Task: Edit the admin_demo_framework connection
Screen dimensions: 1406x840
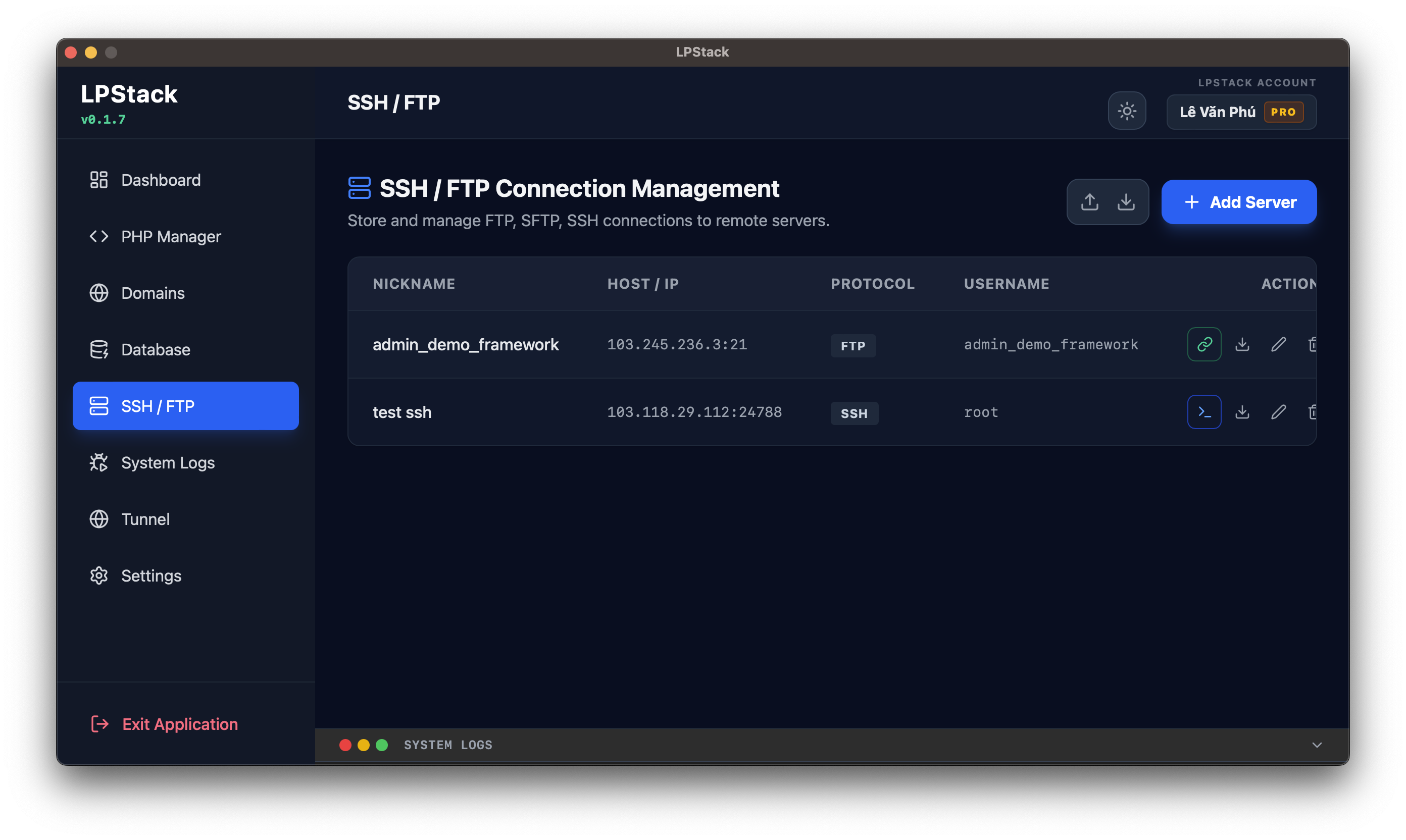Action: click(1279, 344)
